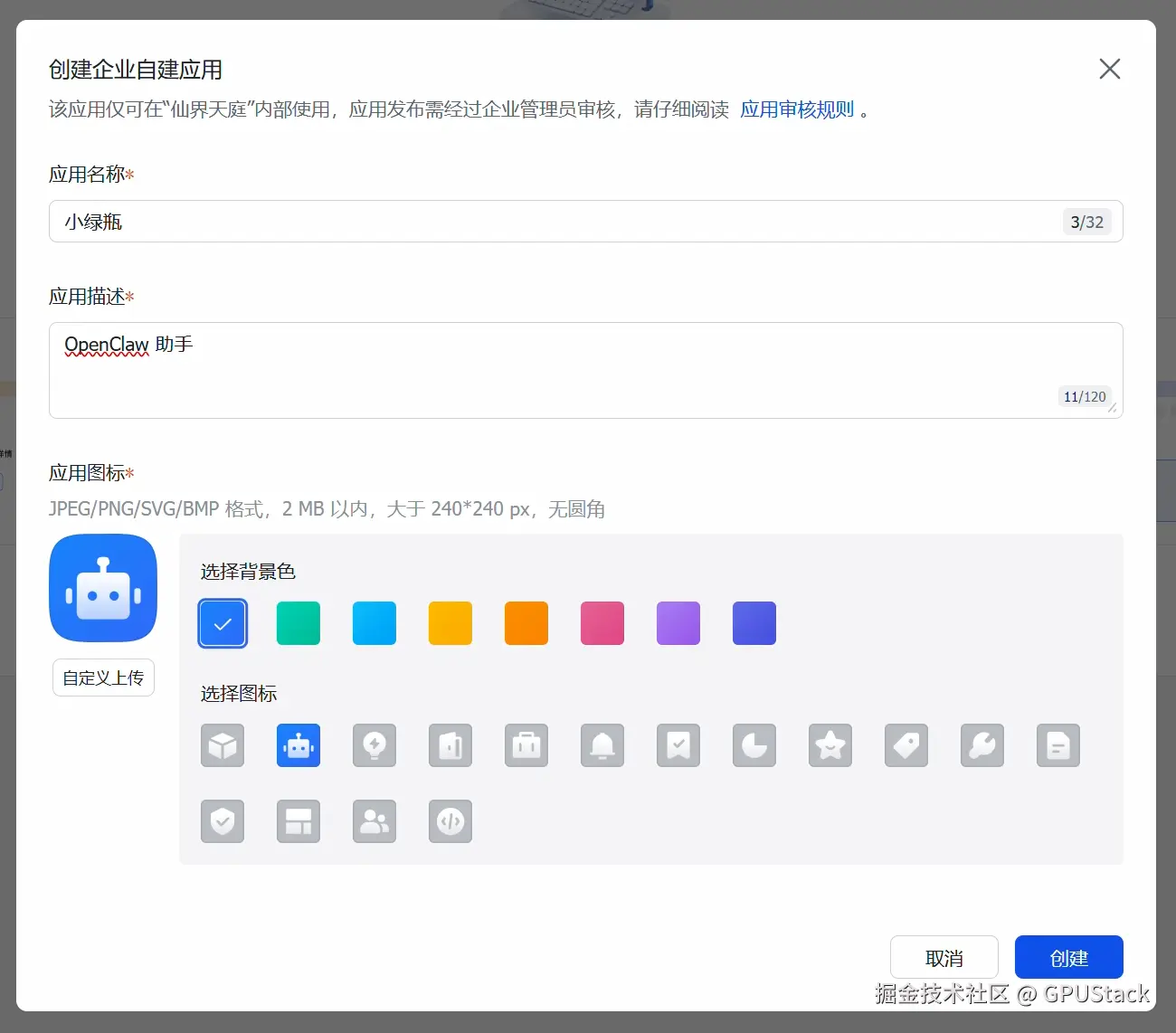
Task: Pick the shield checkmark icon
Action: pyautogui.click(x=223, y=821)
